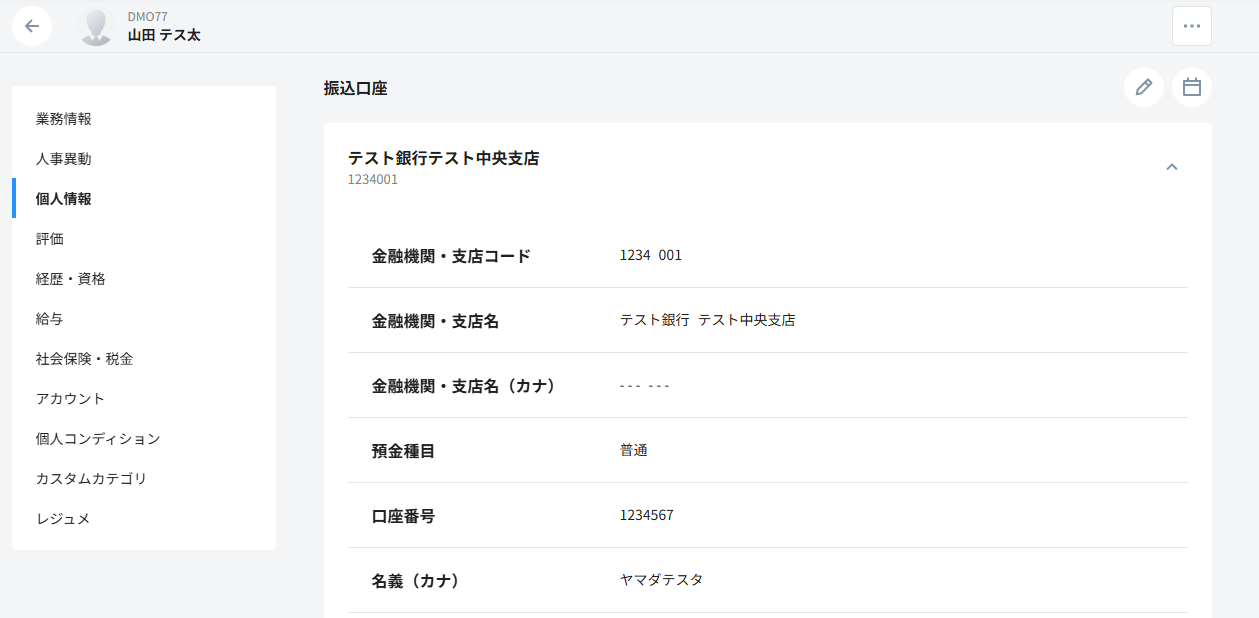The height and width of the screenshot is (618, 1259).
Task: Select 人事異動 in the sidebar
Action: [64, 159]
